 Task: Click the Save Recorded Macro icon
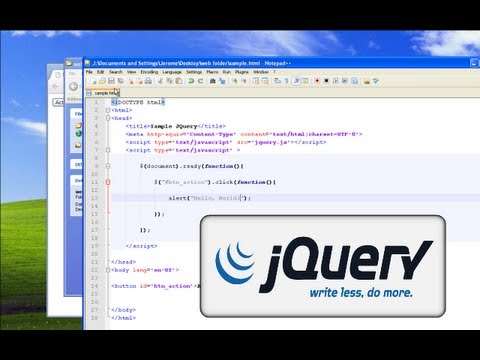point(354,81)
